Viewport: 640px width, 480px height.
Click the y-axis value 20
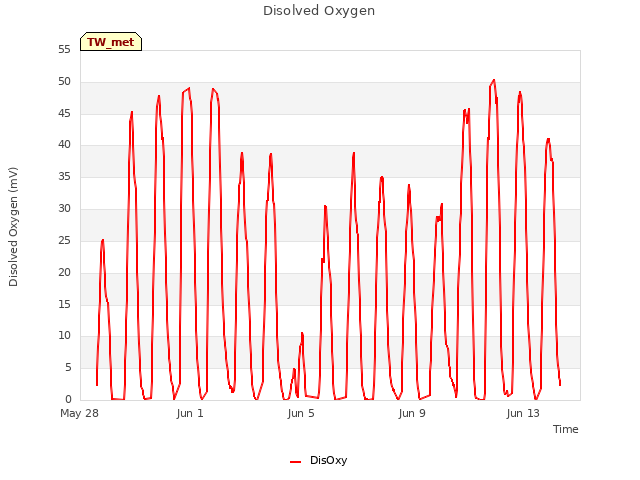coord(64,272)
